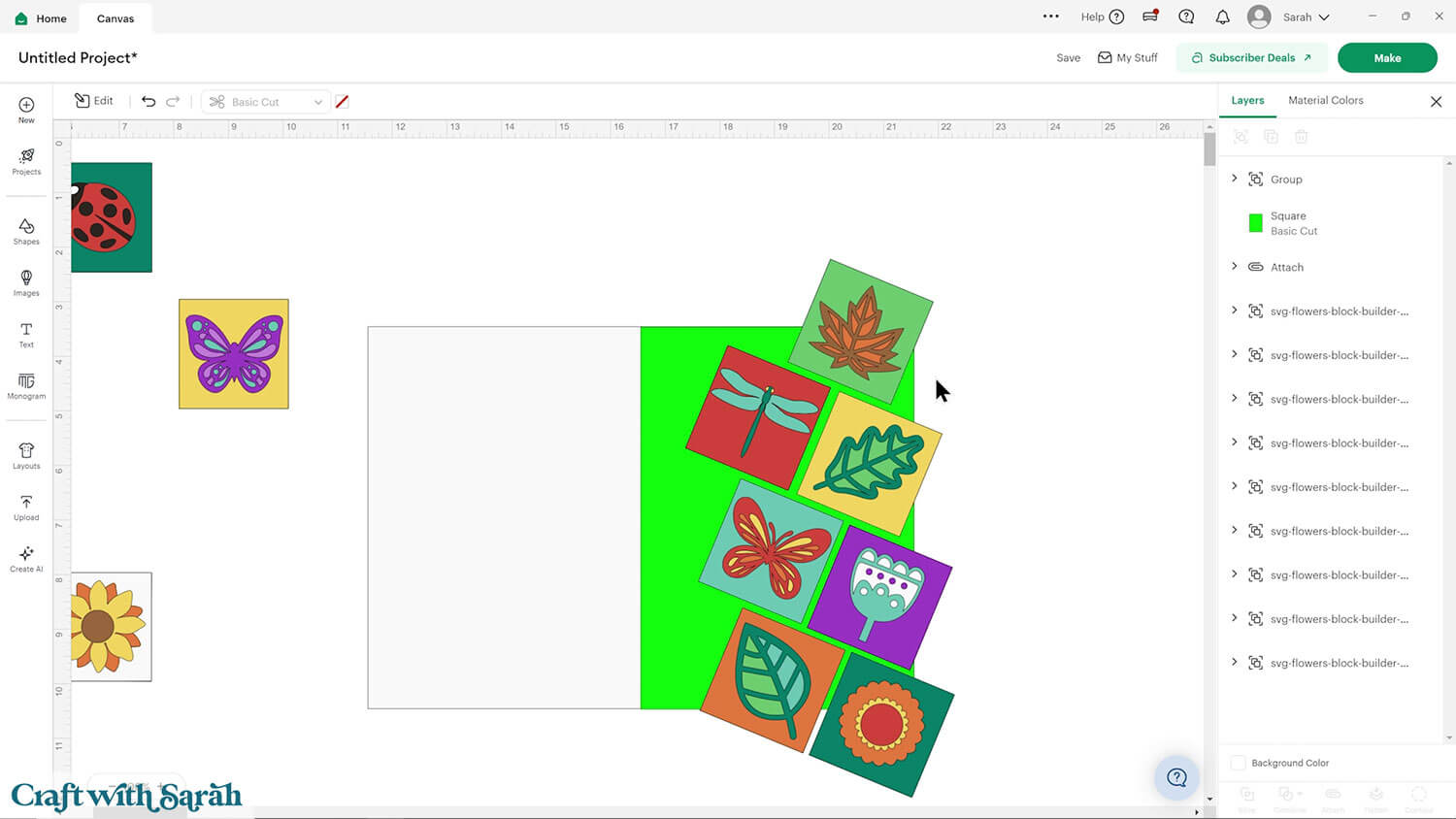This screenshot has width=1456, height=819.
Task: Open Help in the top bar
Action: pyautogui.click(x=1103, y=16)
